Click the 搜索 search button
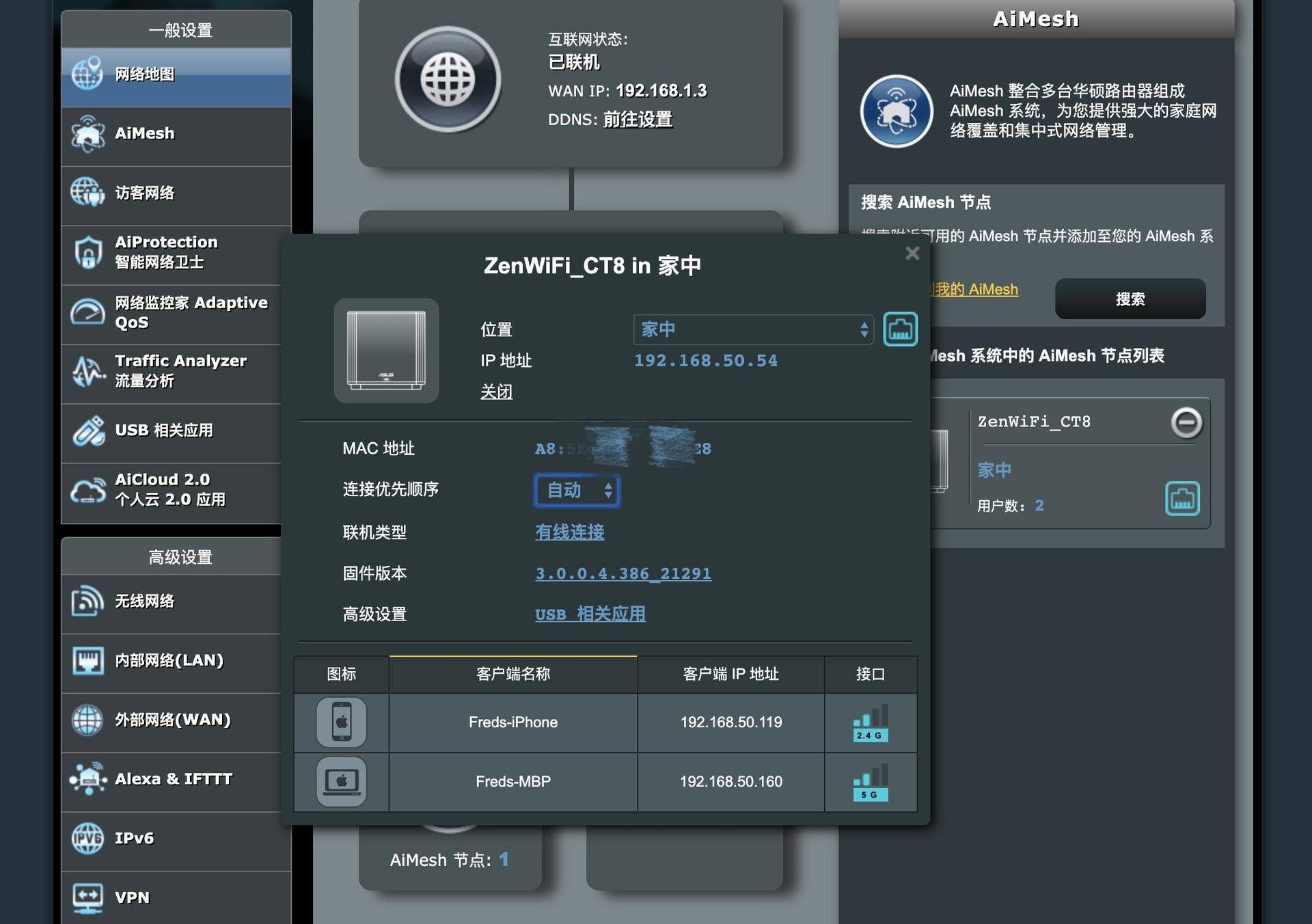 click(1130, 299)
